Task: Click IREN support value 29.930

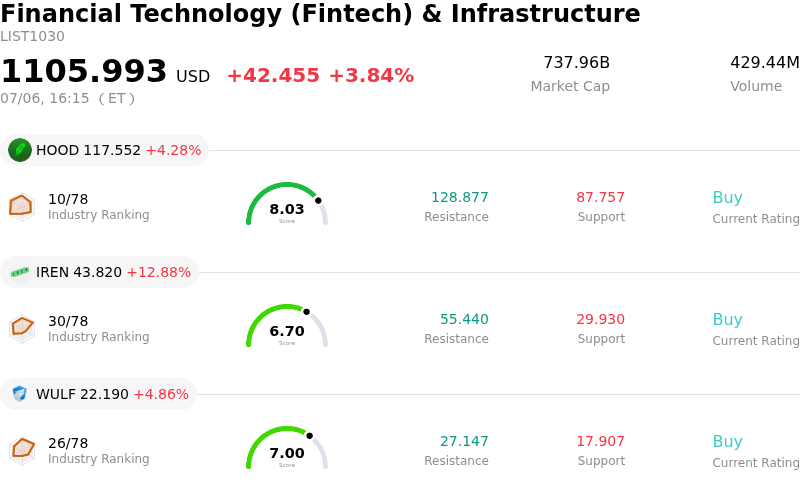Action: click(x=601, y=319)
